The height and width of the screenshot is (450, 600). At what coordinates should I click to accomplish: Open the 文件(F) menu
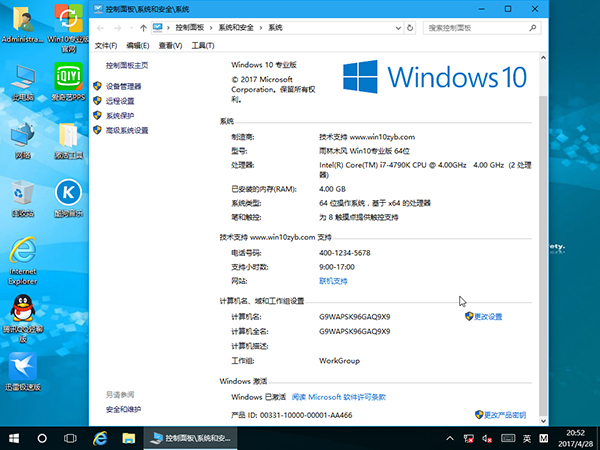[105, 46]
